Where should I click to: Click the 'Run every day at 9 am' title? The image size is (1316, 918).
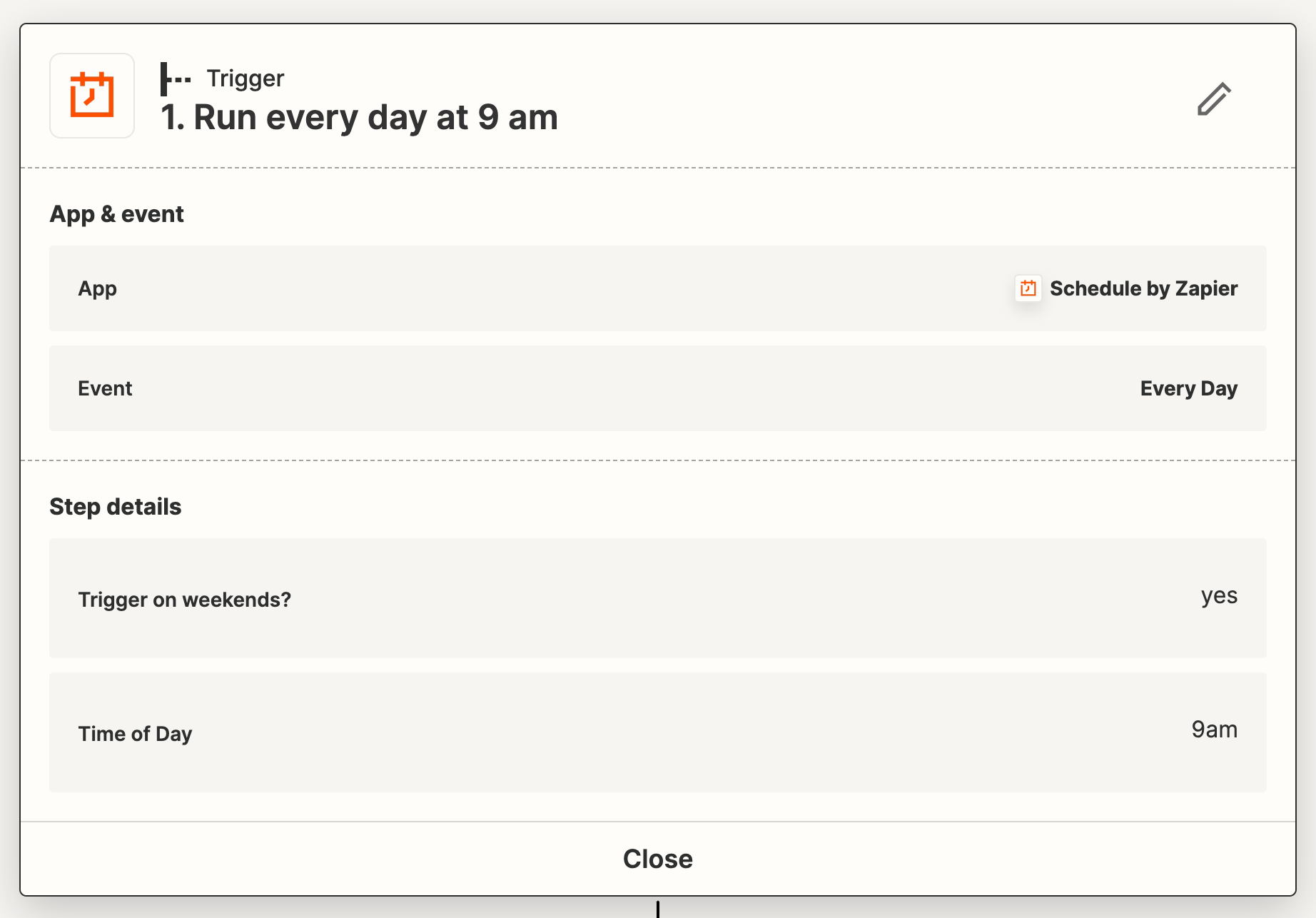pyautogui.click(x=359, y=117)
